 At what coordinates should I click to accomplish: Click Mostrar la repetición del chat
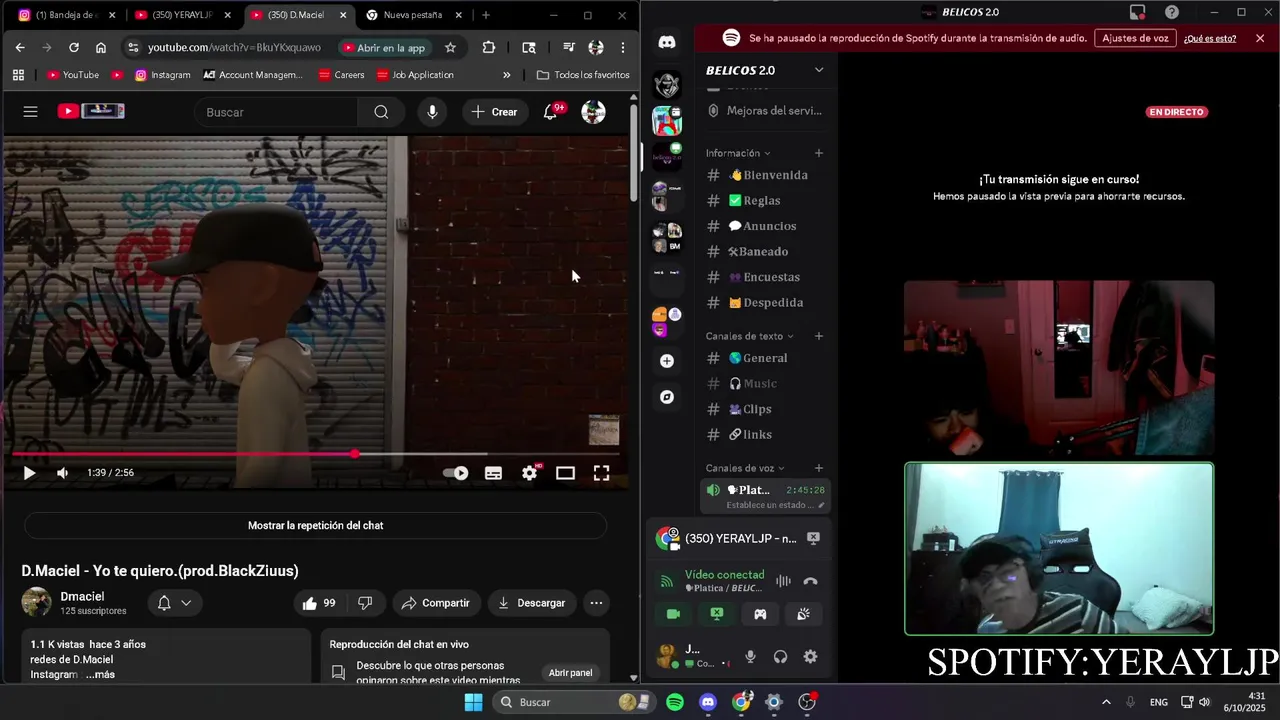(316, 525)
